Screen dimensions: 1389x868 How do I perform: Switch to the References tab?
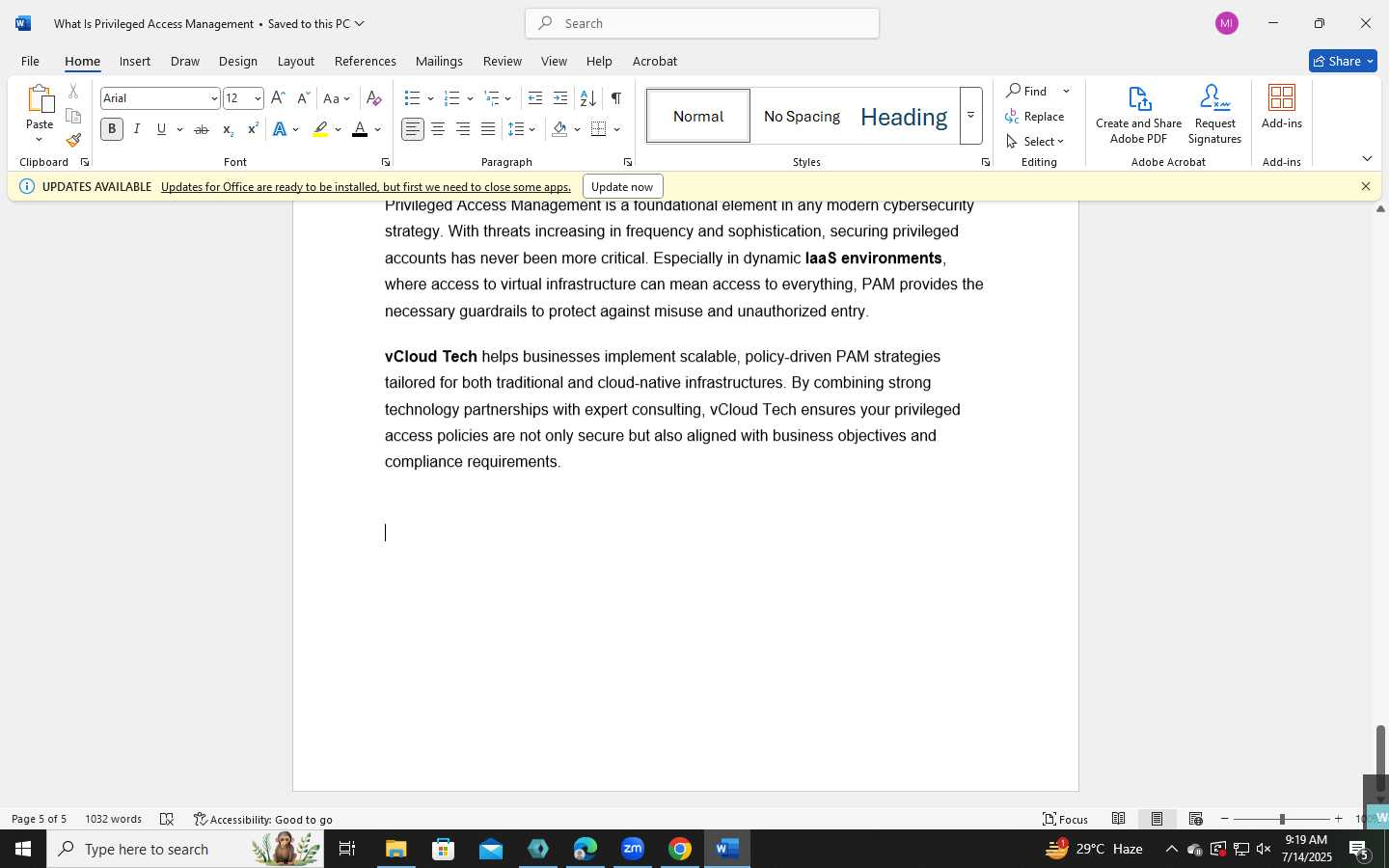365,61
